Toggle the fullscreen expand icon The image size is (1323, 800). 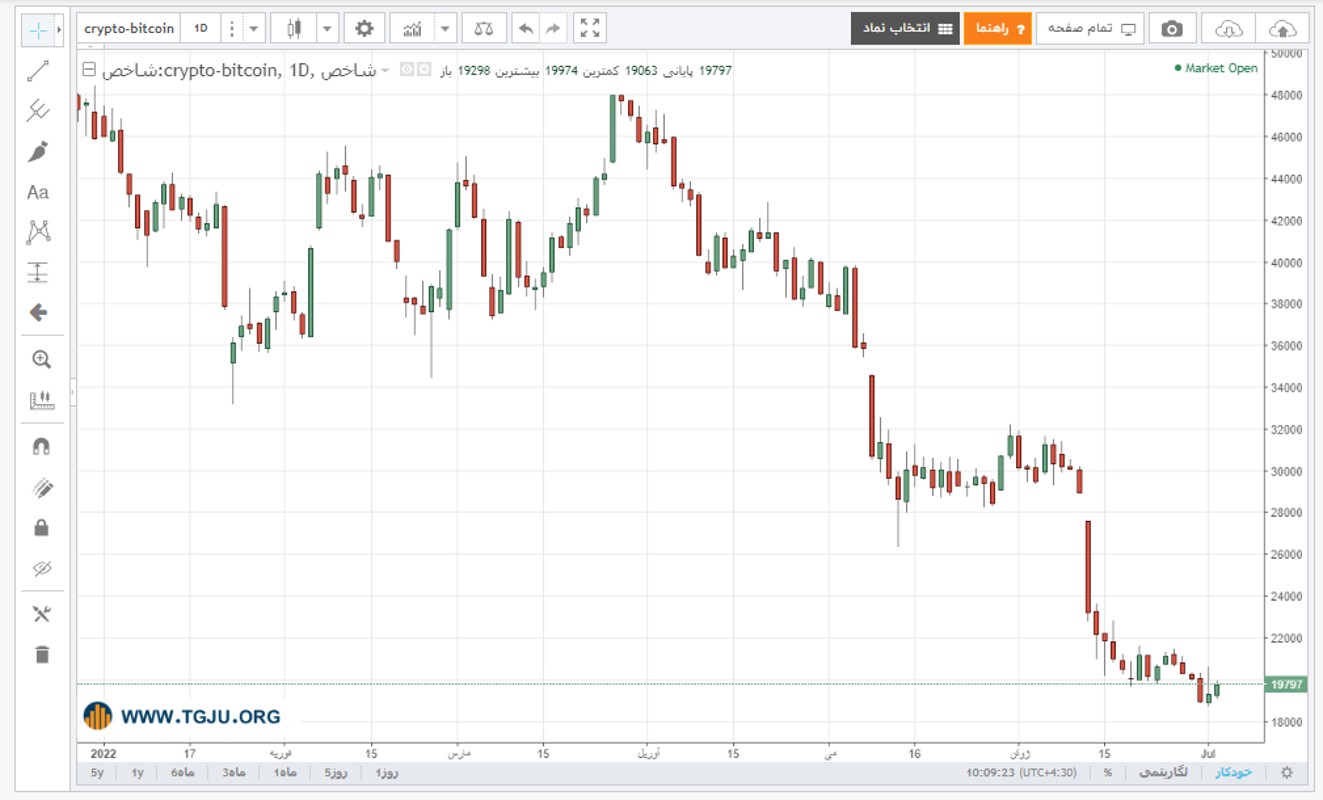590,28
